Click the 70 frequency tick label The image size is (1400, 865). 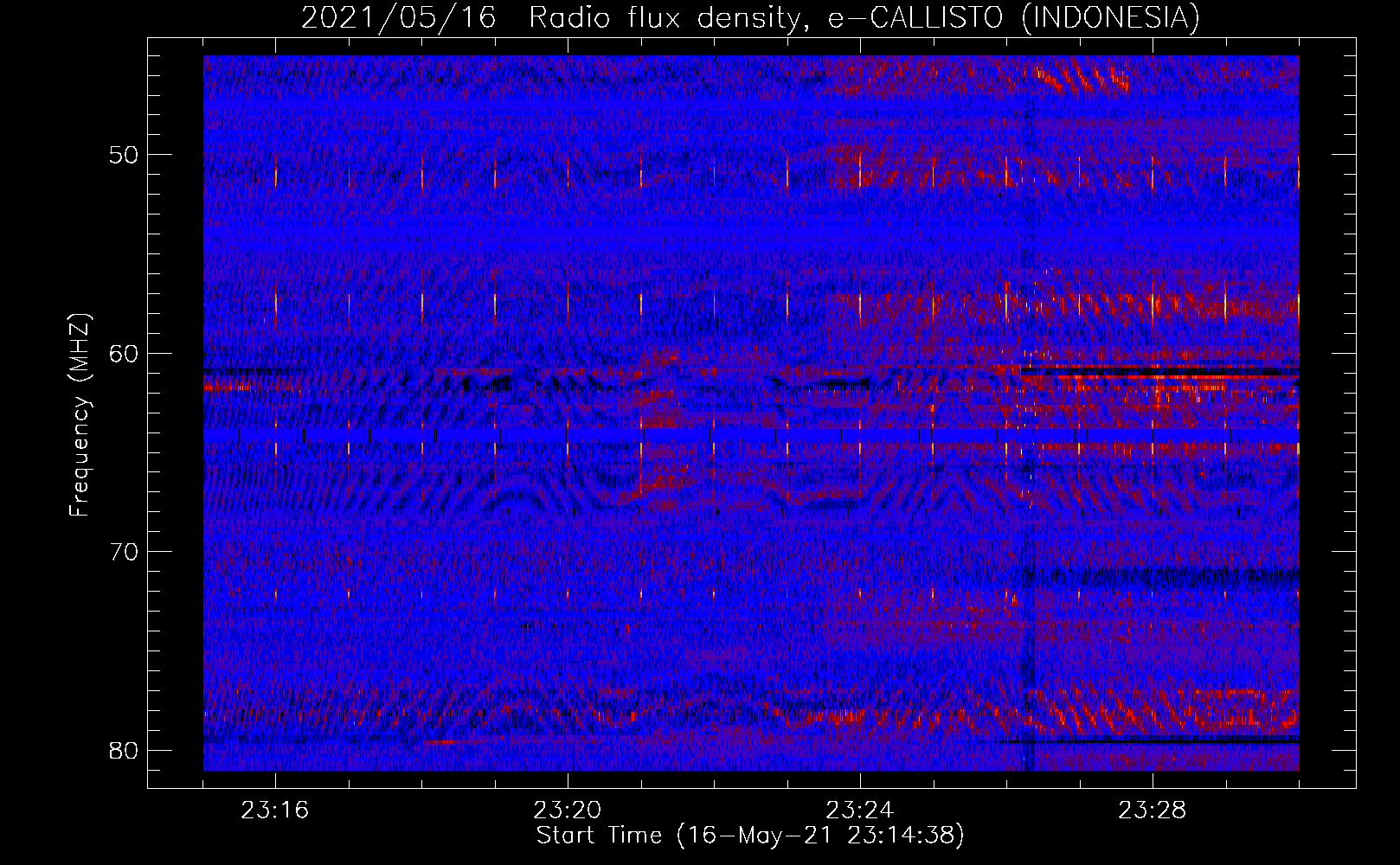click(x=125, y=551)
